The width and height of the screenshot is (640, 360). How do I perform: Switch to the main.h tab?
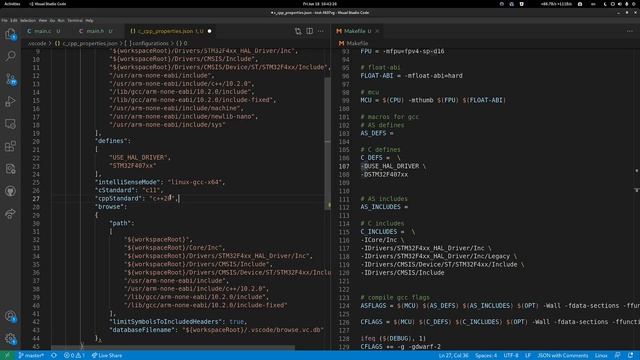pyautogui.click(x=96, y=31)
